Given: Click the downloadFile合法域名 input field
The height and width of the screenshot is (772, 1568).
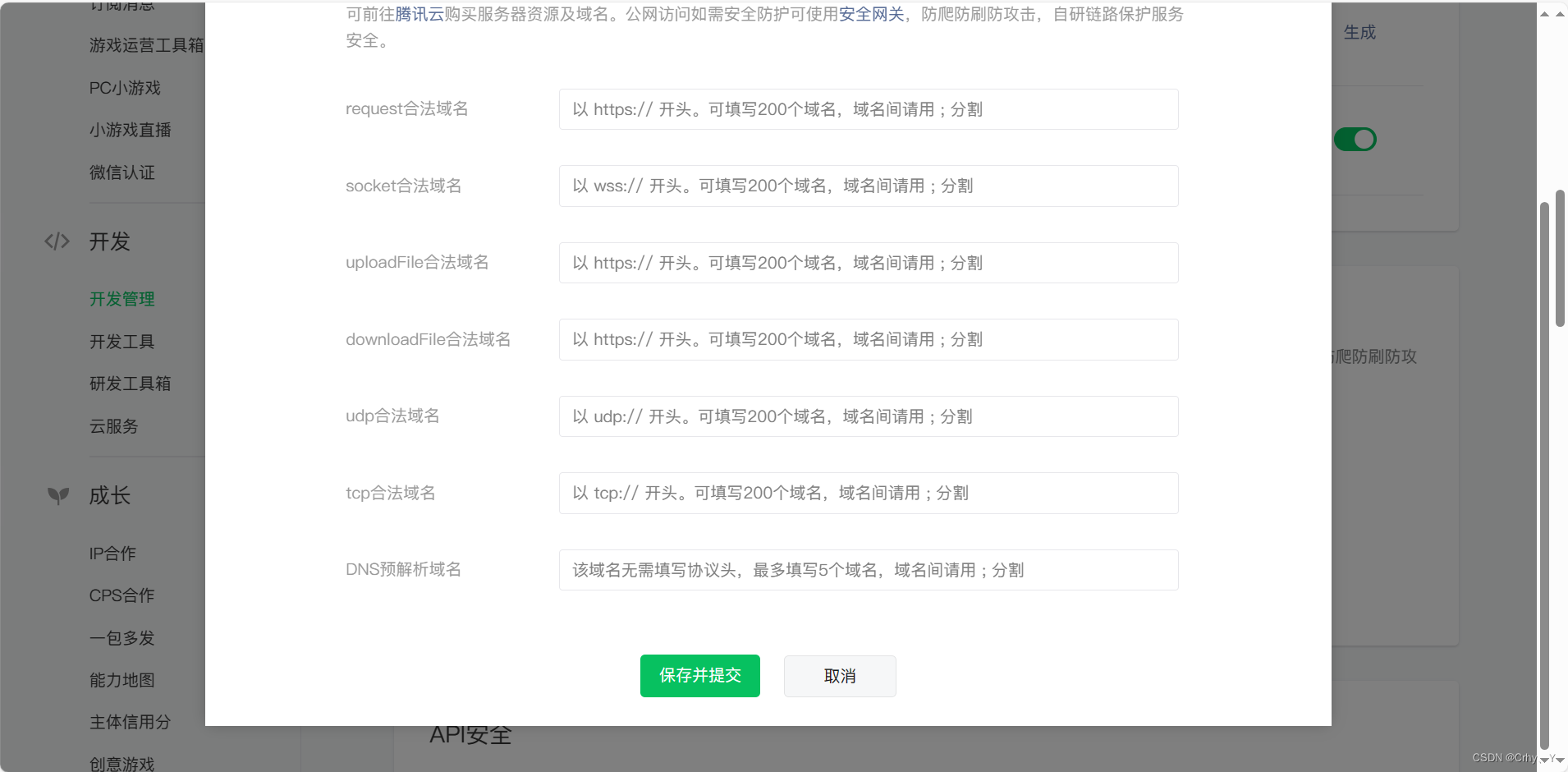Looking at the screenshot, I should [x=869, y=339].
